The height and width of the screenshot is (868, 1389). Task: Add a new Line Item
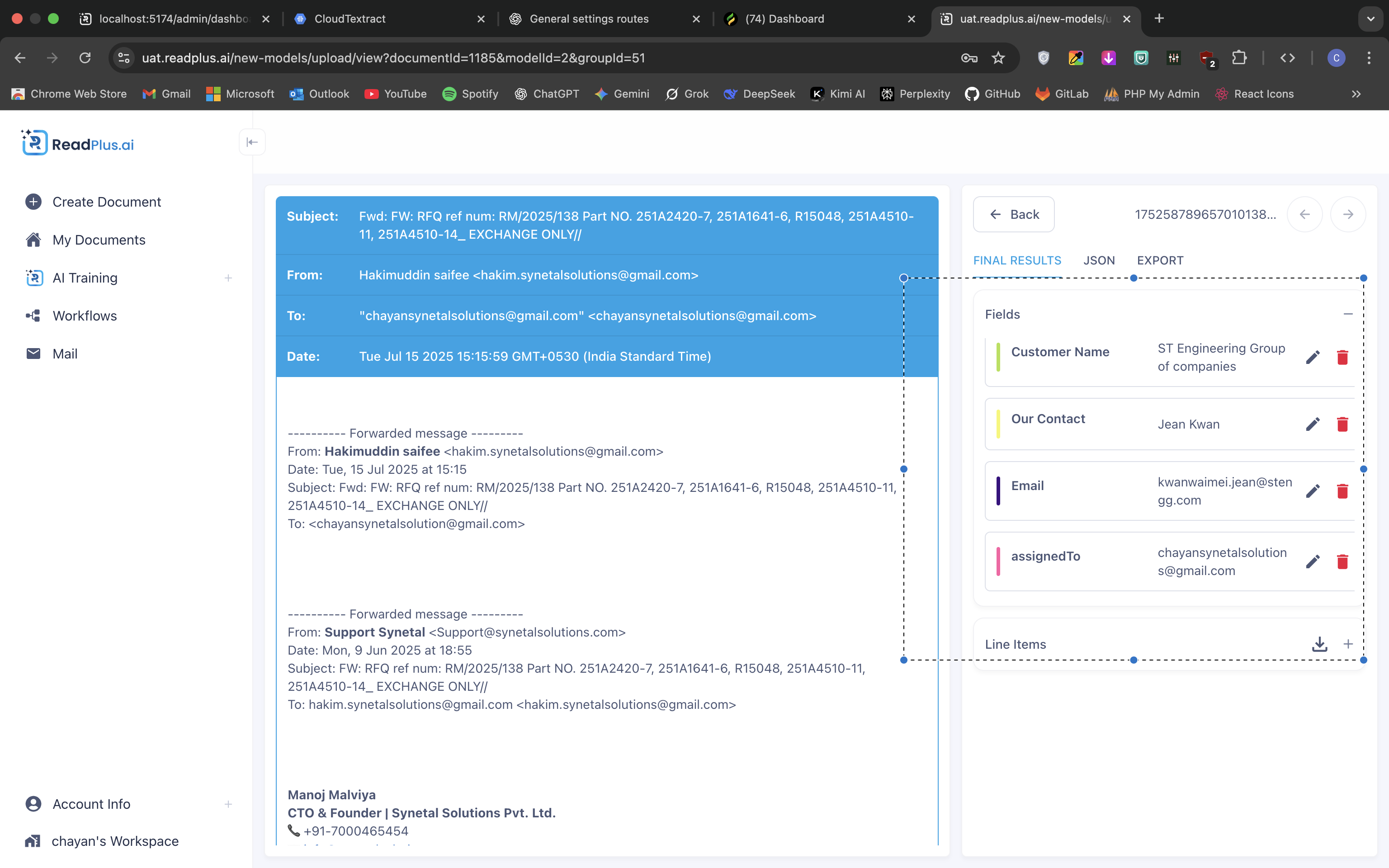[1348, 644]
